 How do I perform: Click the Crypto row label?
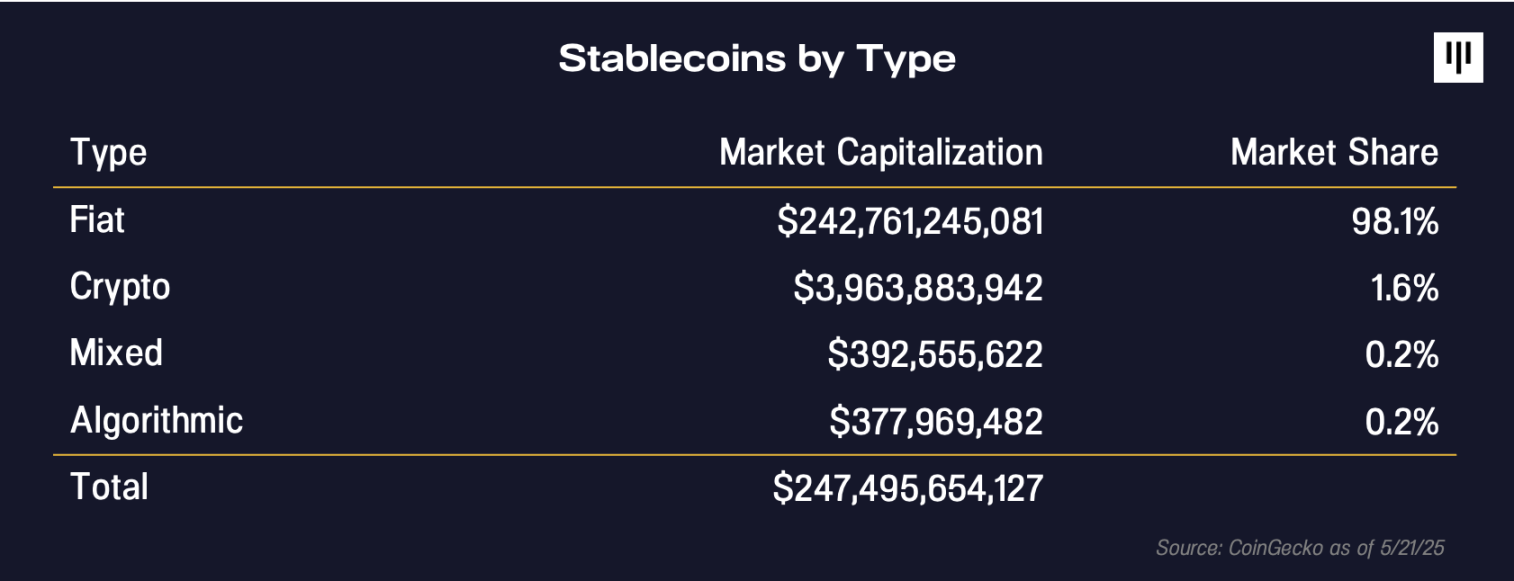120,288
